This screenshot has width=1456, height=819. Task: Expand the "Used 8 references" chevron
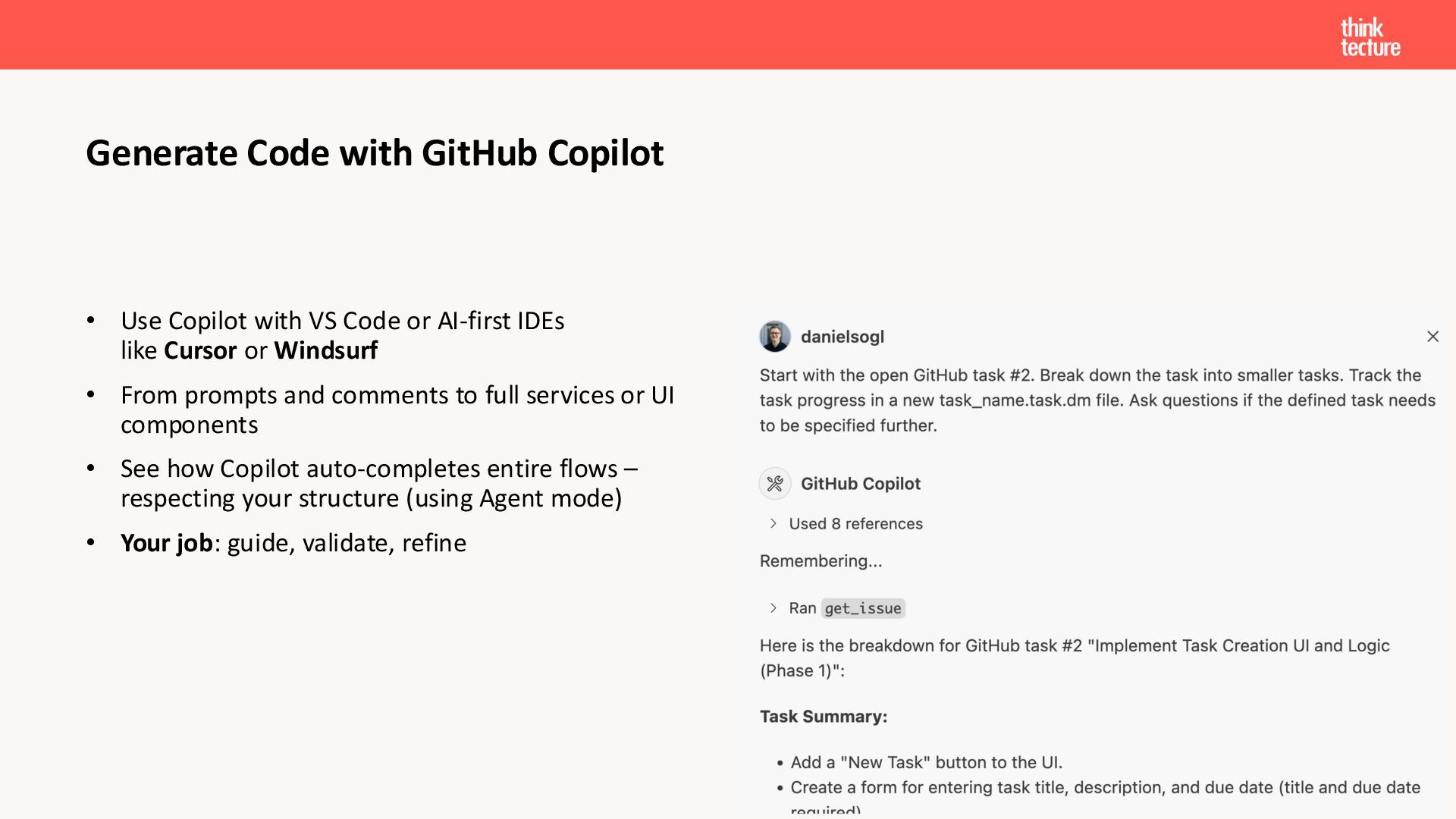coord(773,523)
